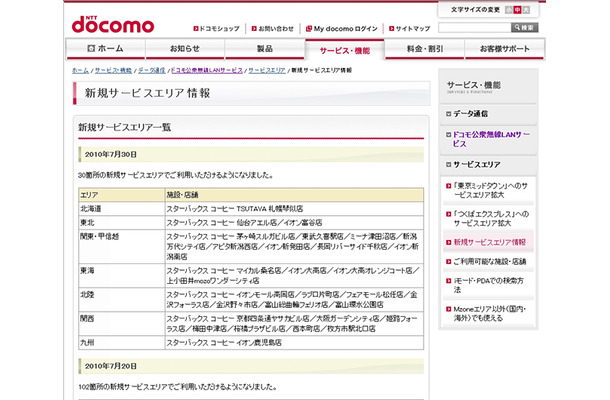Open the 製品 tab
Screen dimensions: 610x400
(x=265, y=49)
